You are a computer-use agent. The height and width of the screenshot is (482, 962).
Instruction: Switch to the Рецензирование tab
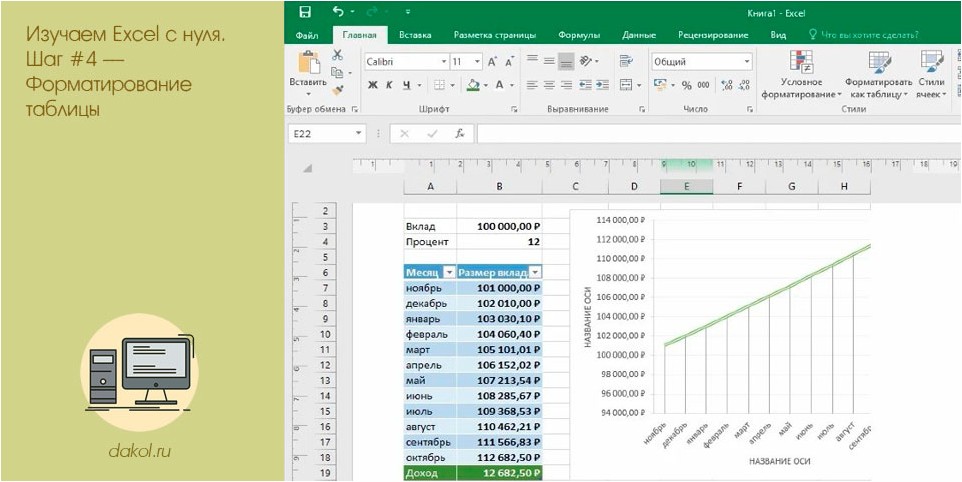pos(713,35)
